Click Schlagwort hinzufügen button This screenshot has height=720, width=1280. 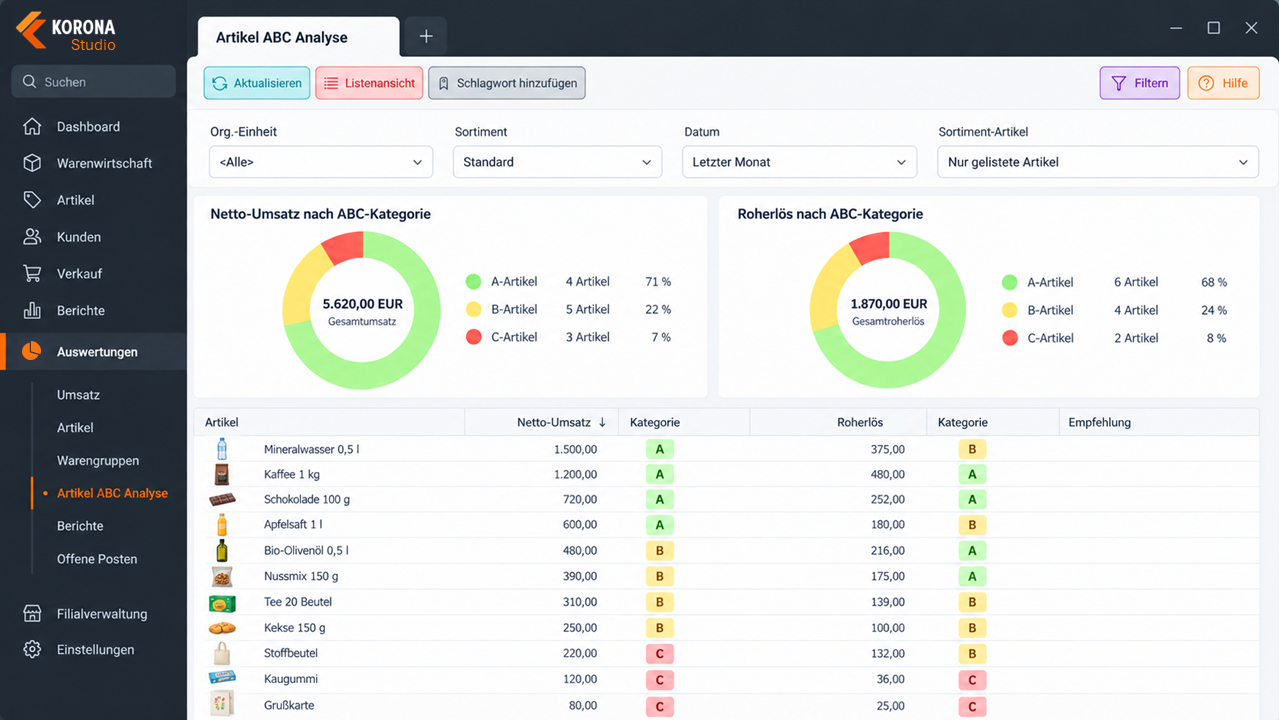507,83
